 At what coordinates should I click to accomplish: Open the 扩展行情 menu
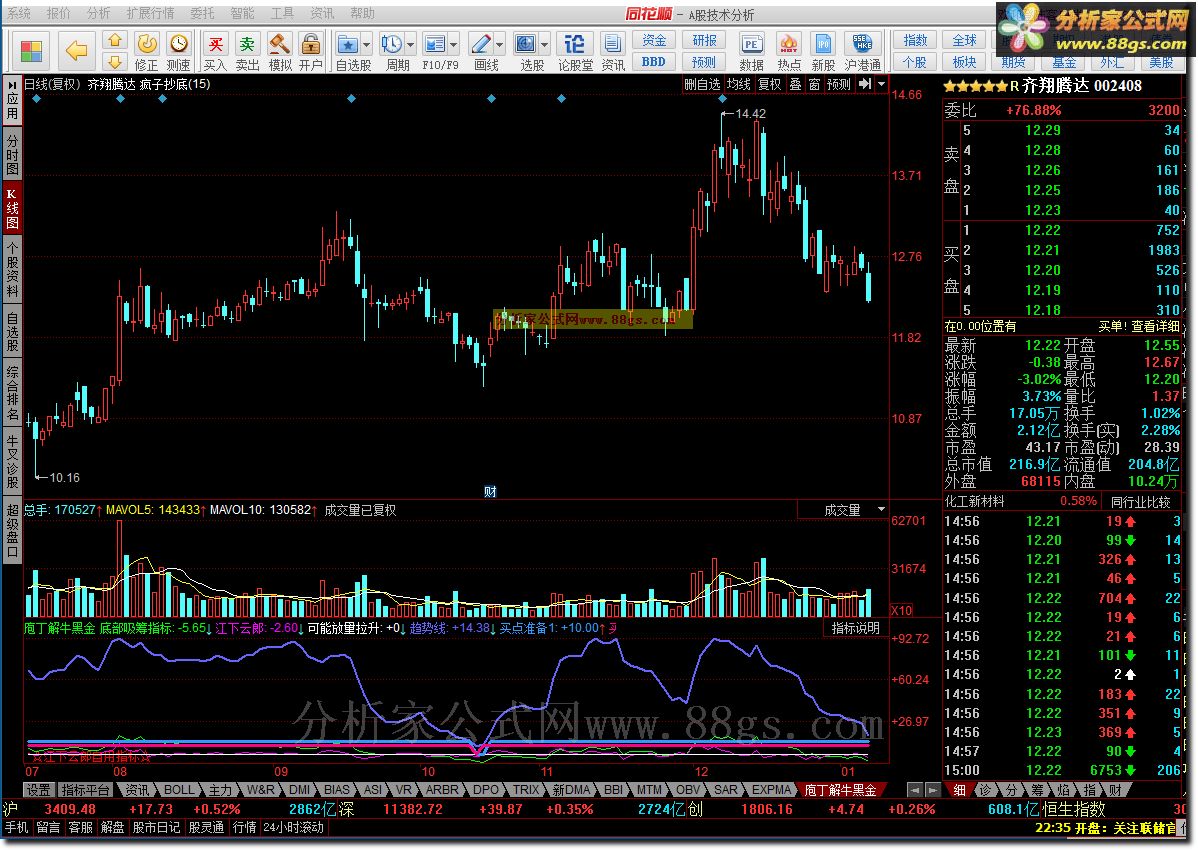click(x=151, y=13)
